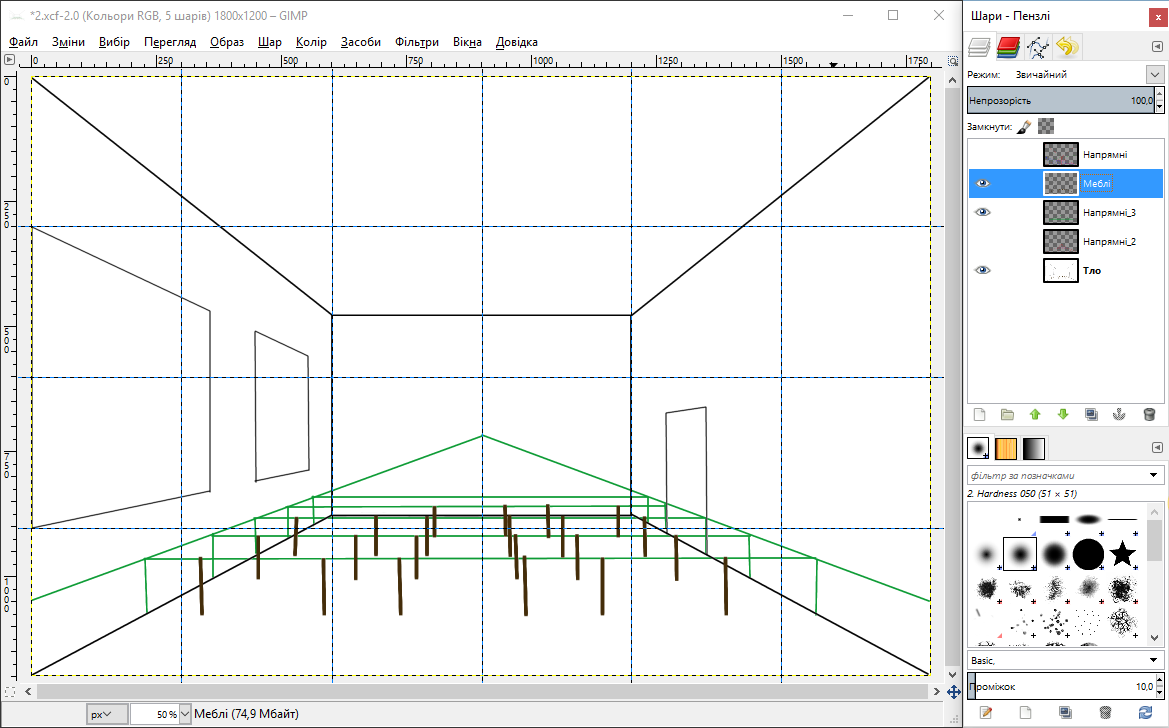Open the Шар menu
The image size is (1169, 728).
(x=269, y=42)
